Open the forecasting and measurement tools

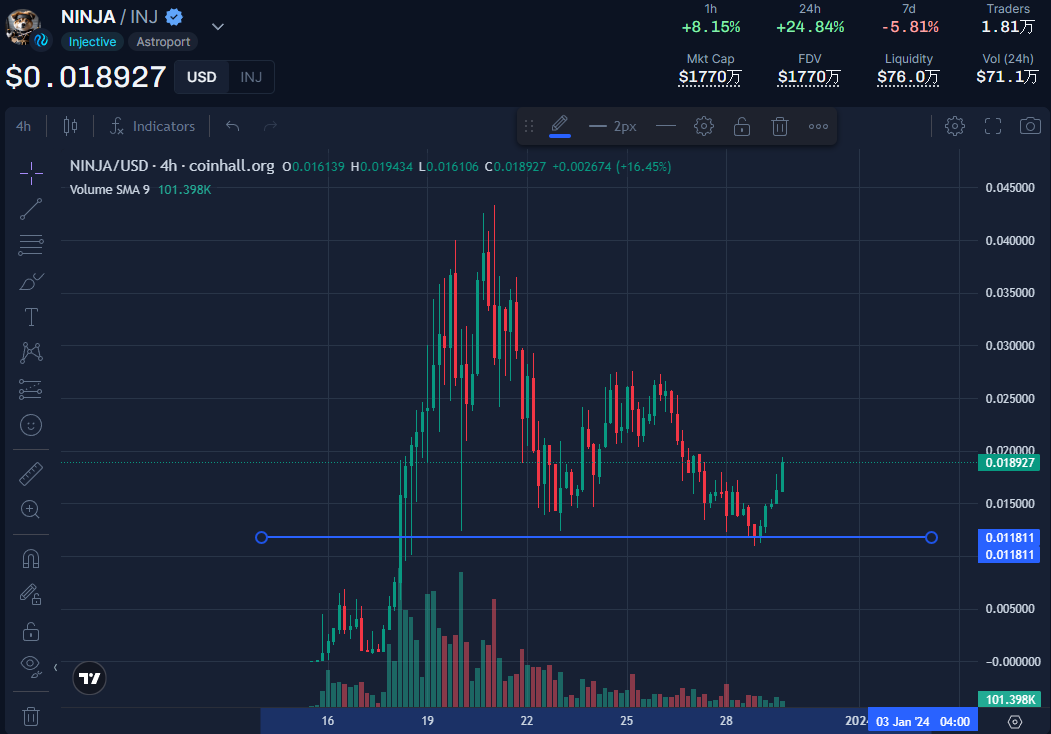pyautogui.click(x=31, y=389)
